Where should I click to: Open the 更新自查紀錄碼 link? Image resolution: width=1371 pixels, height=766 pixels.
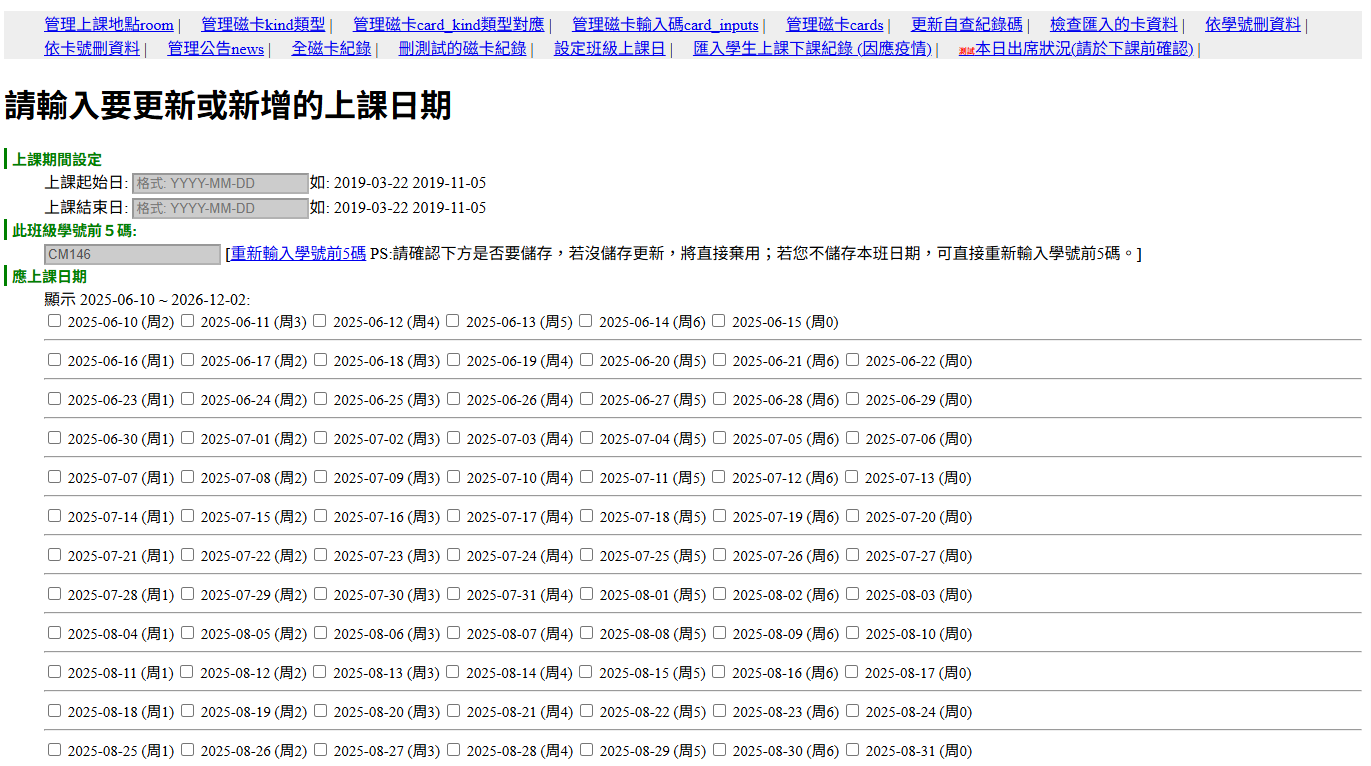[x=967, y=24]
